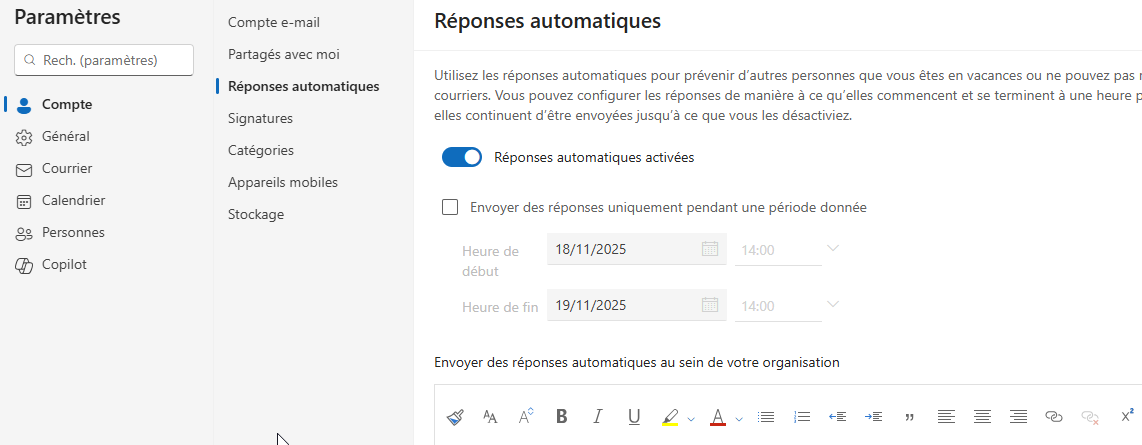Center align the text
The image size is (1142, 445).
[x=982, y=417]
